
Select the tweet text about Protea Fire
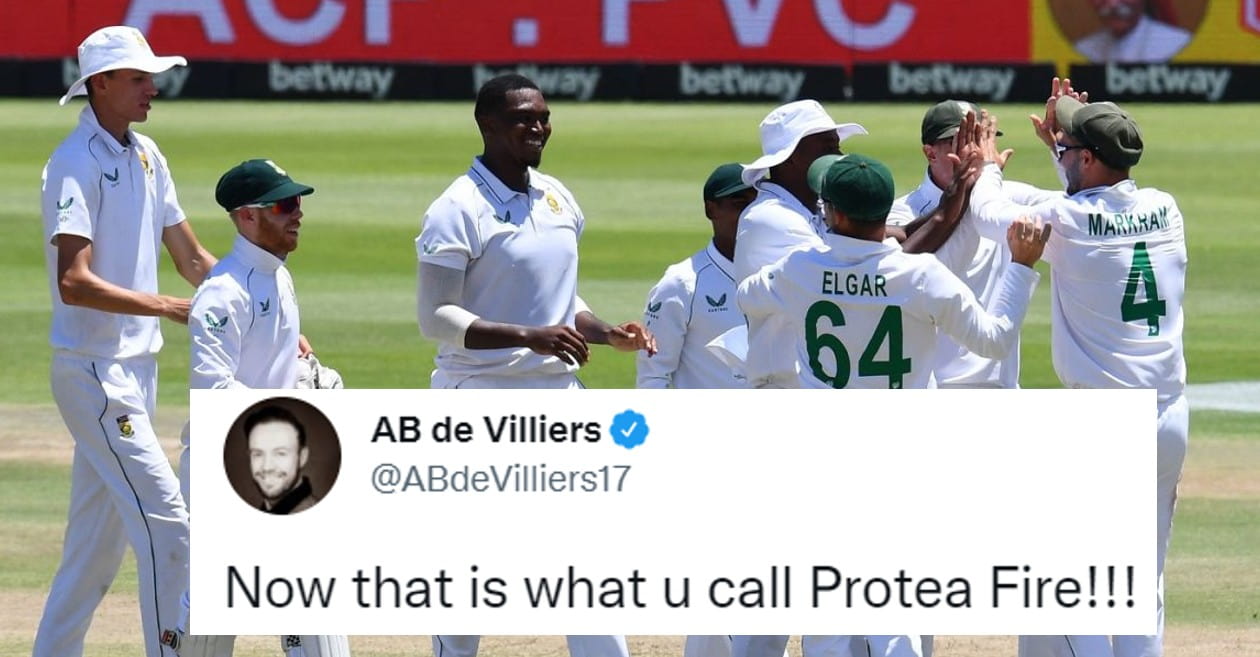click(680, 587)
